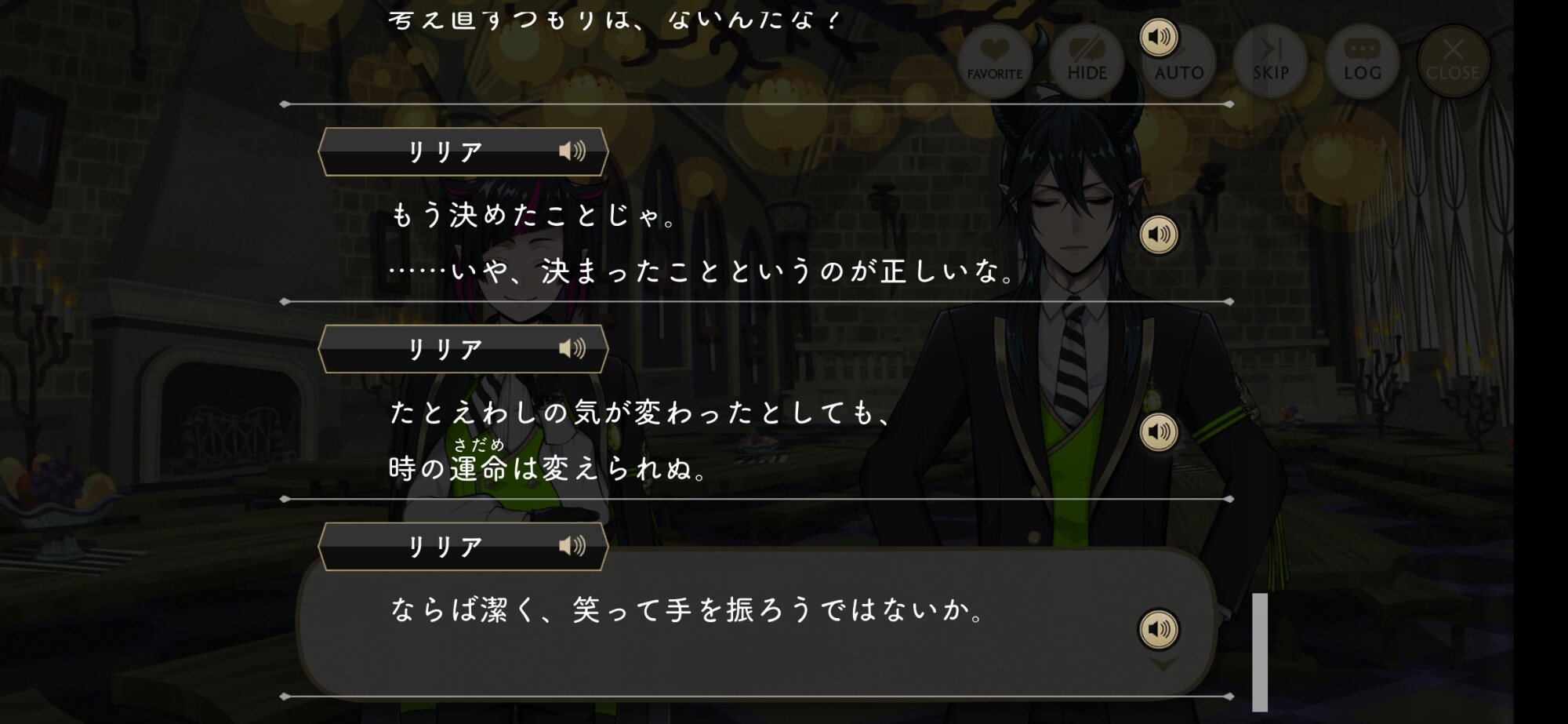The image size is (1568, 724).
Task: Tap speaker icon in third リリア name tag
Action: coord(572,546)
